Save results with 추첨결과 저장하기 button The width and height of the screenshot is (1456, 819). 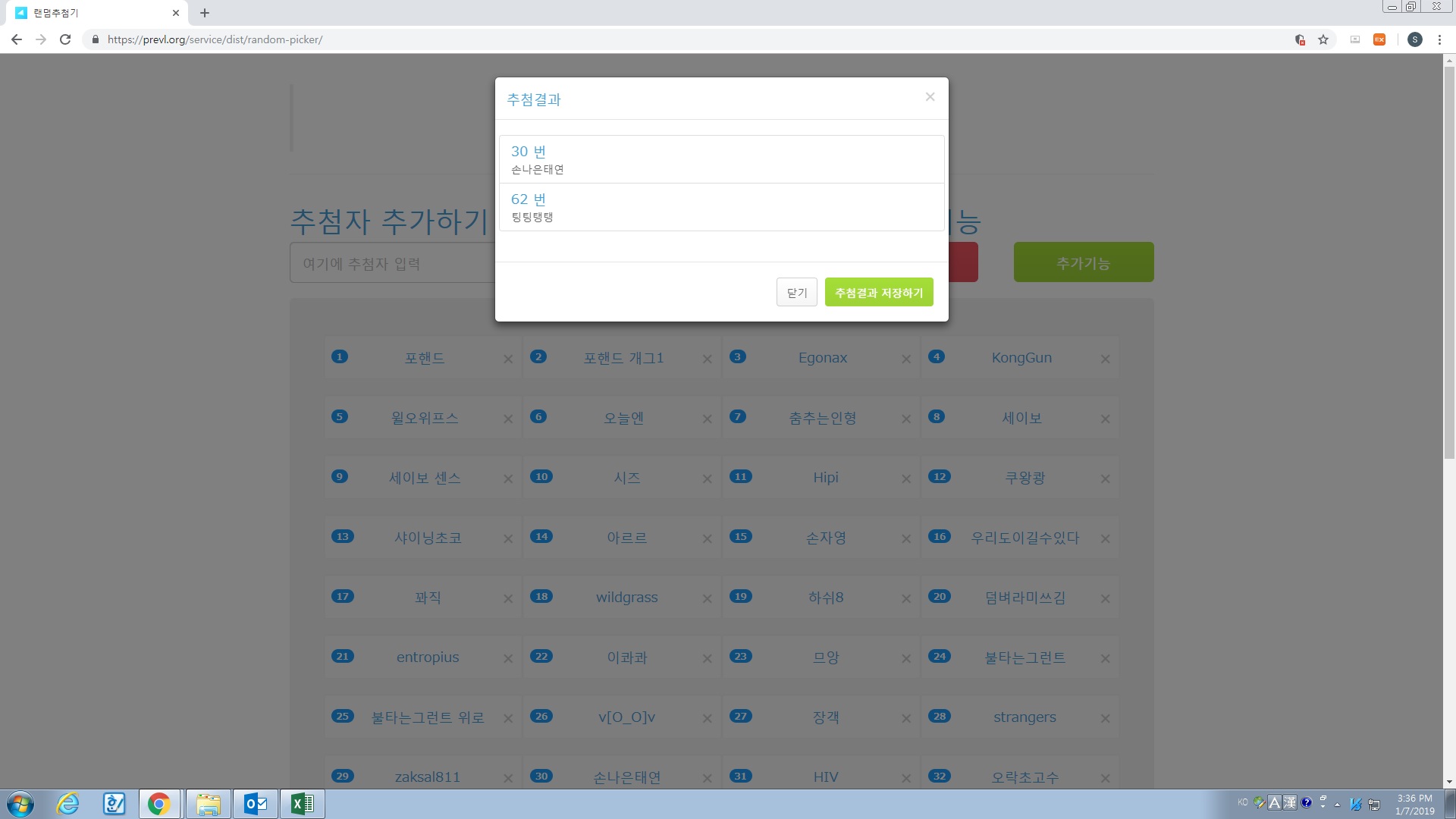coord(879,293)
